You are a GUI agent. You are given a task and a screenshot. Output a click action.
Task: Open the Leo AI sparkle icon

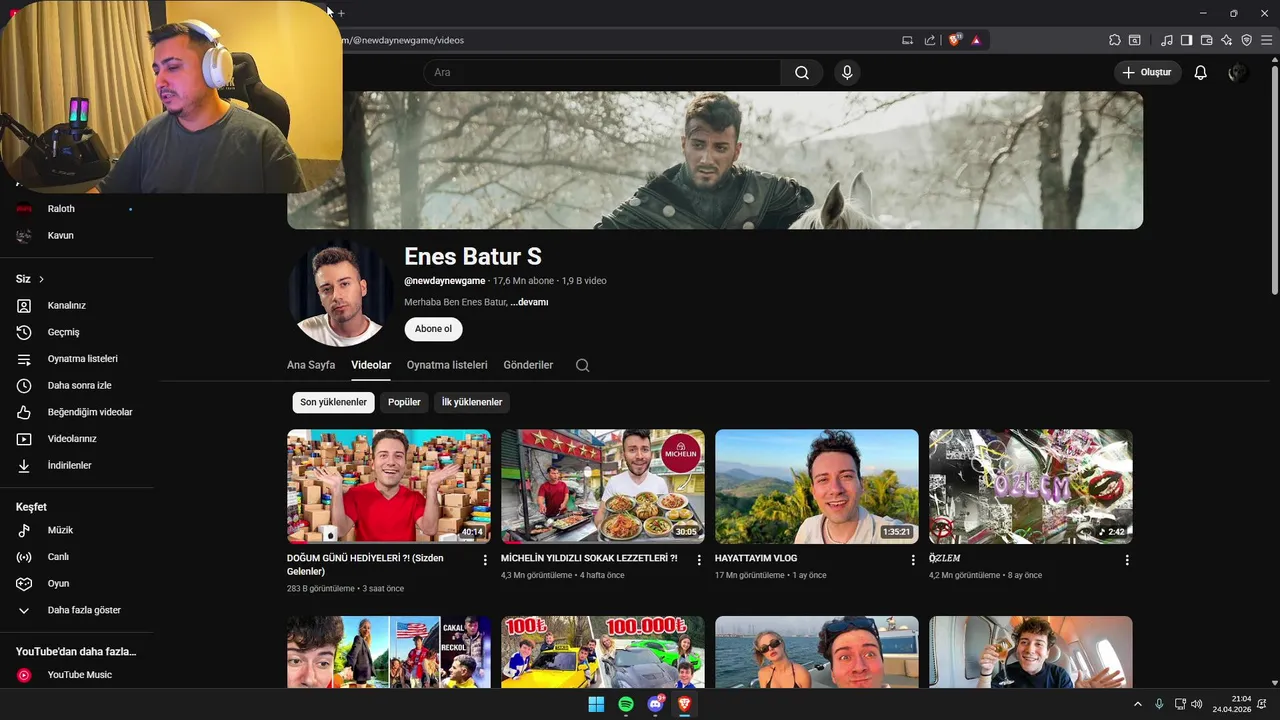(x=1226, y=40)
